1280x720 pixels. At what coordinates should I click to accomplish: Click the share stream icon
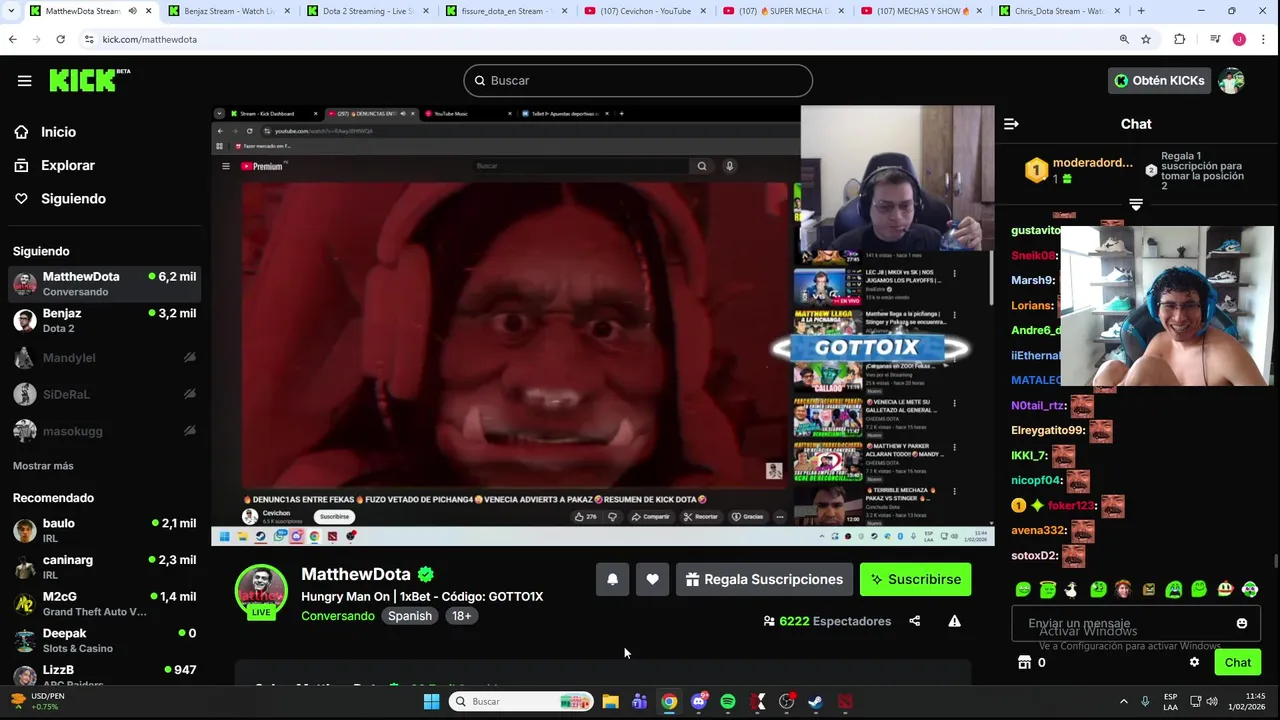pos(914,621)
